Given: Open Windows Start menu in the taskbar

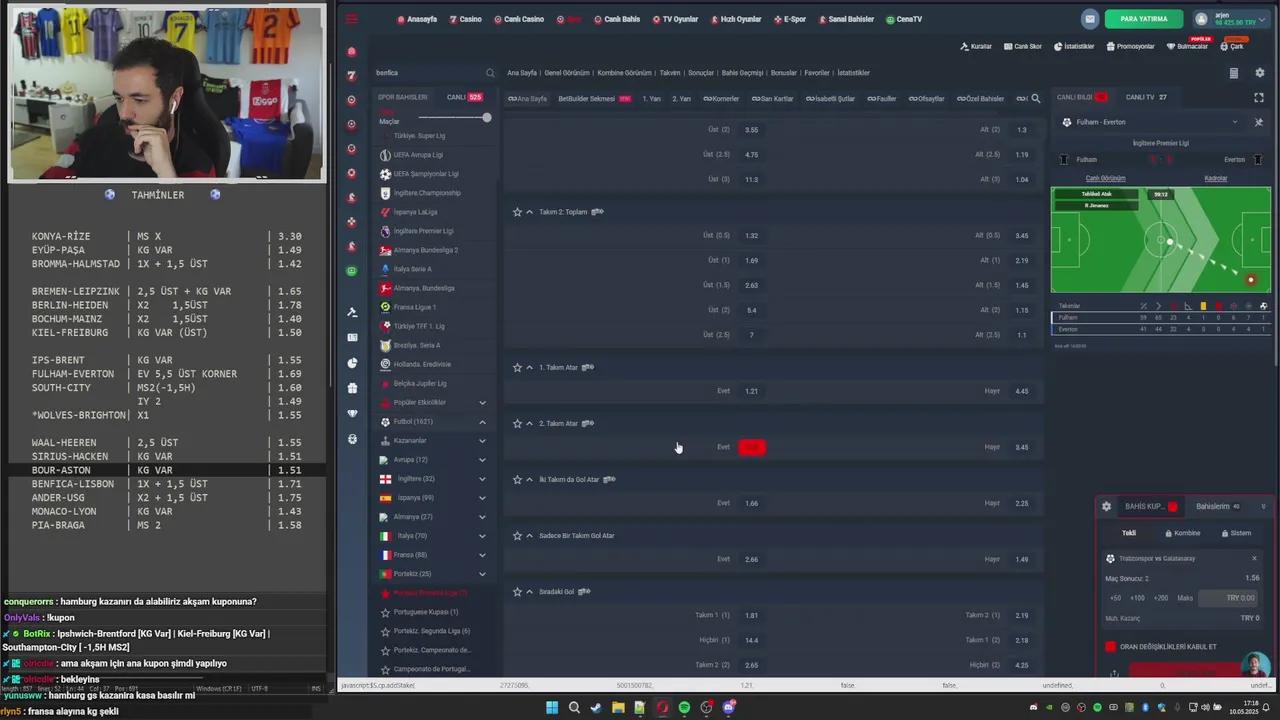Looking at the screenshot, I should pos(552,707).
